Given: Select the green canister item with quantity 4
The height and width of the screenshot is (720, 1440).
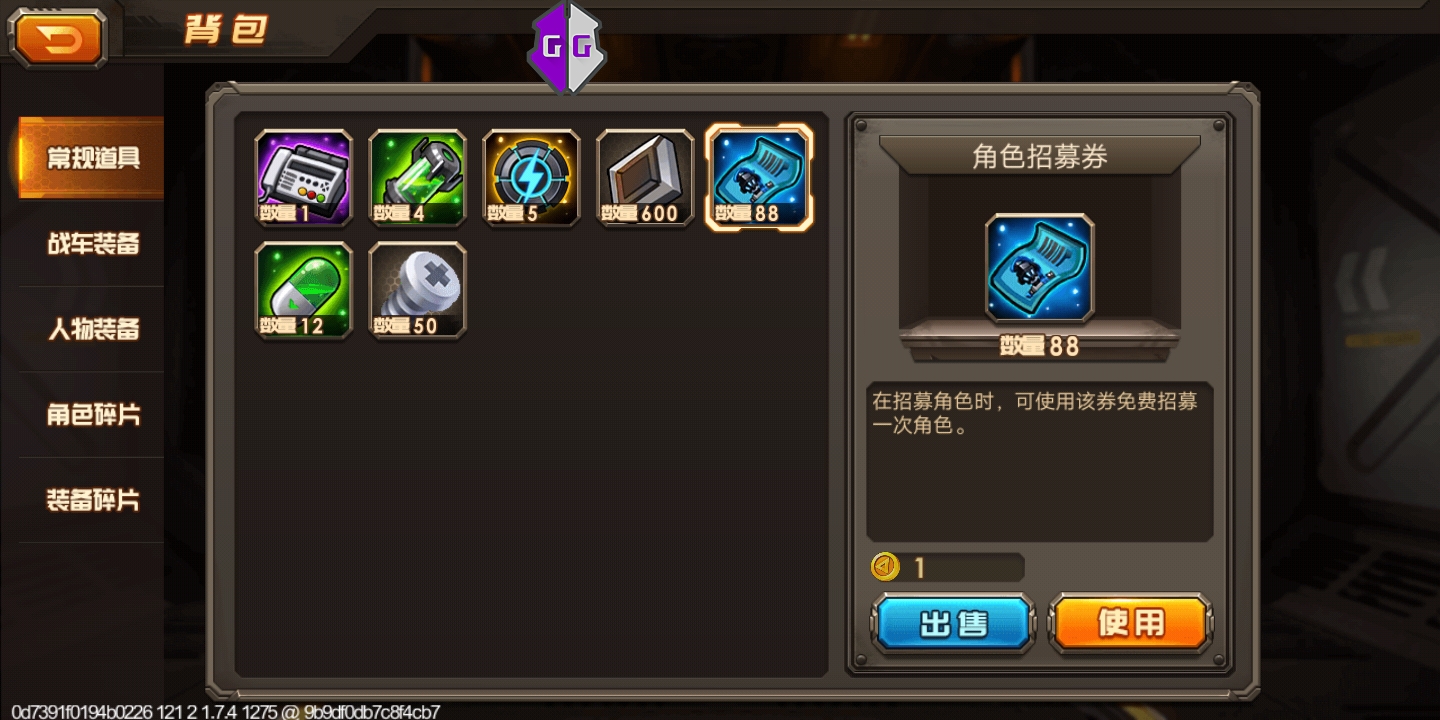Looking at the screenshot, I should click(x=418, y=178).
